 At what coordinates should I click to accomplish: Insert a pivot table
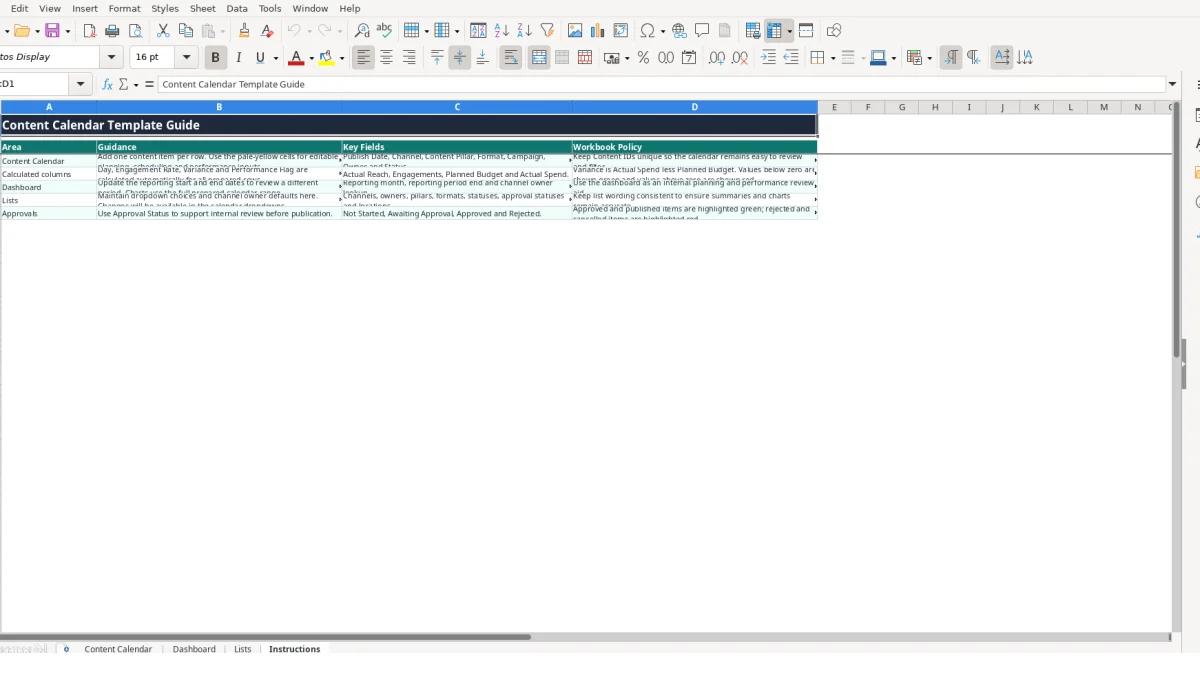point(621,31)
